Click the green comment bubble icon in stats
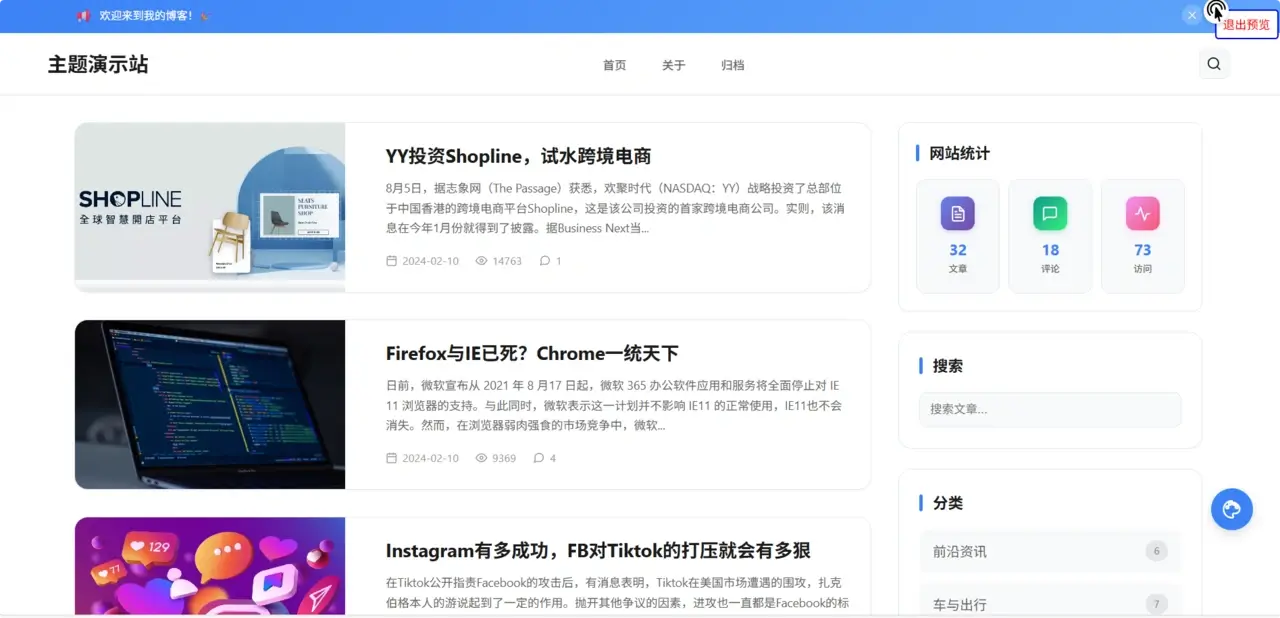The image size is (1280, 618). [1050, 213]
